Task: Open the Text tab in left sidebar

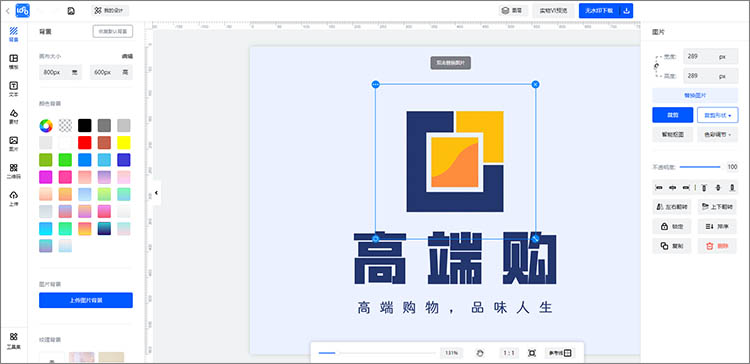Action: (13, 89)
